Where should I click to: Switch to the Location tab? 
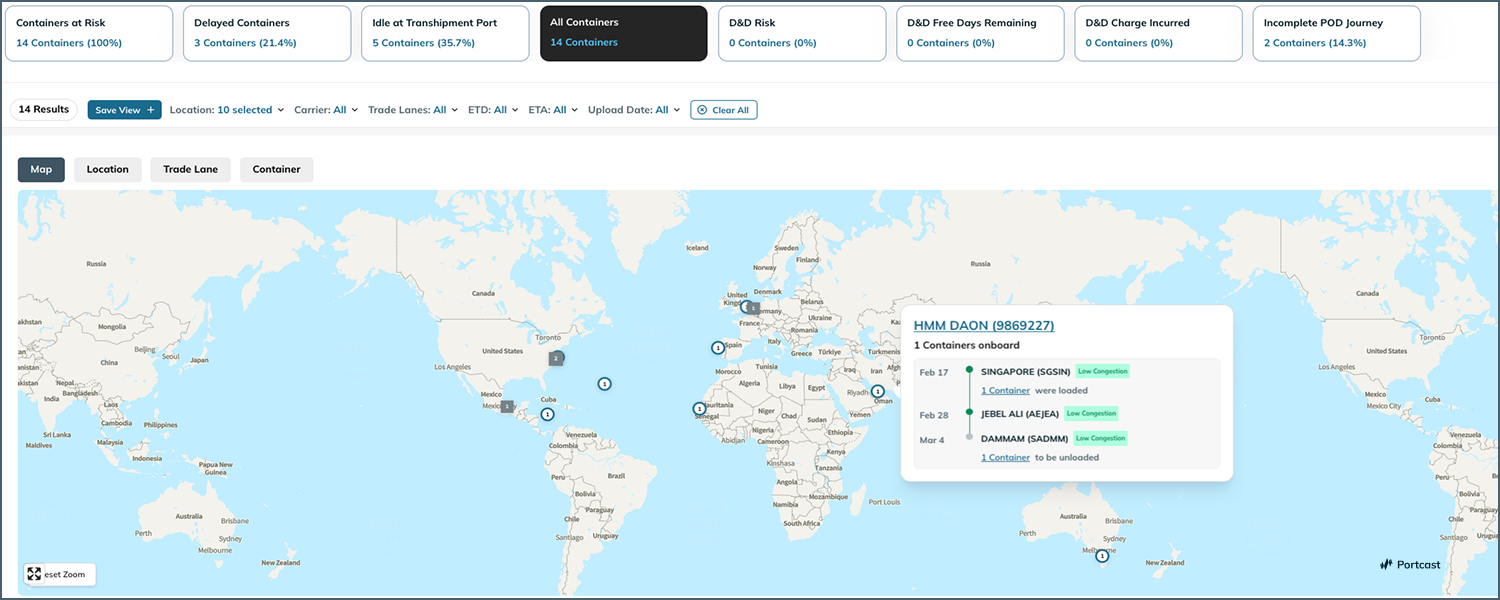pos(108,170)
